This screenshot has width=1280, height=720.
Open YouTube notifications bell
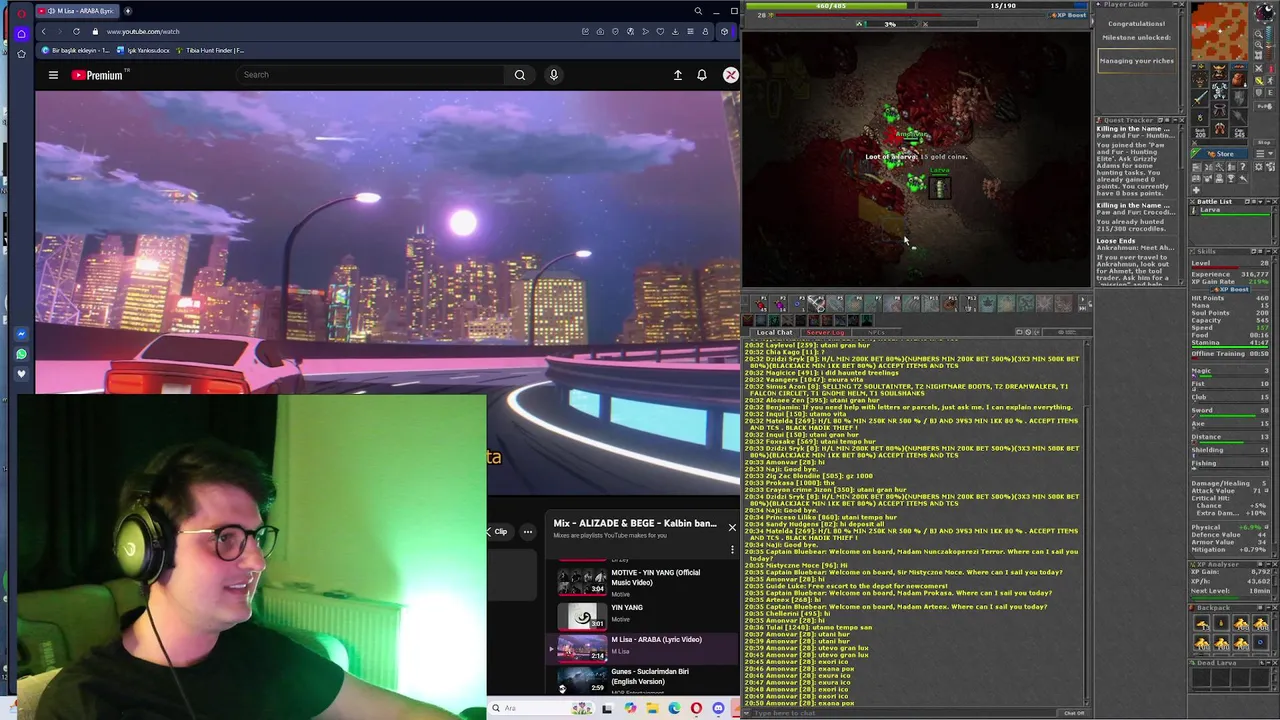(702, 75)
